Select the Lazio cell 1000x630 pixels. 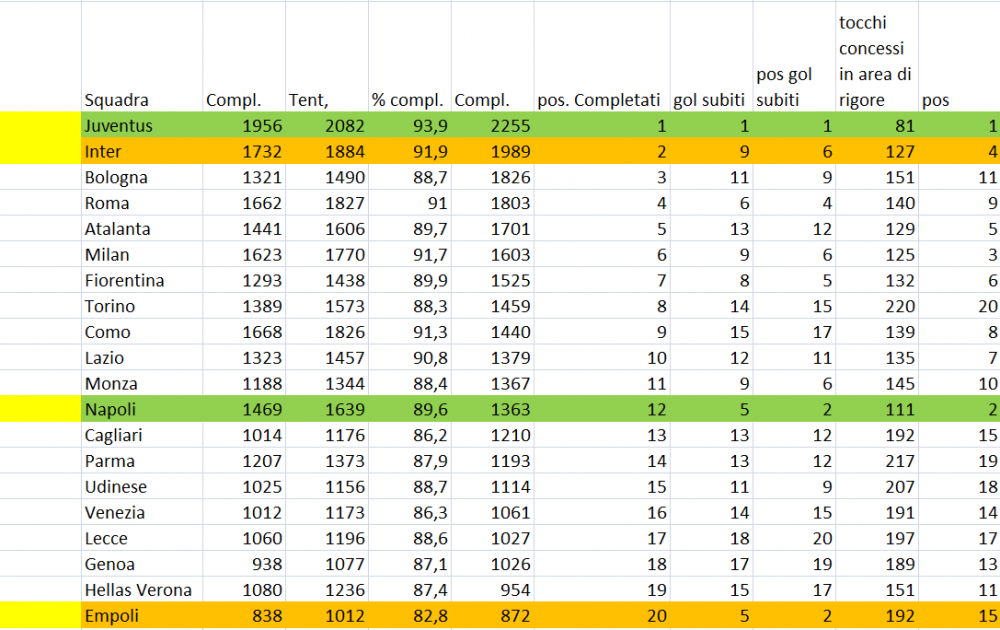pos(142,358)
